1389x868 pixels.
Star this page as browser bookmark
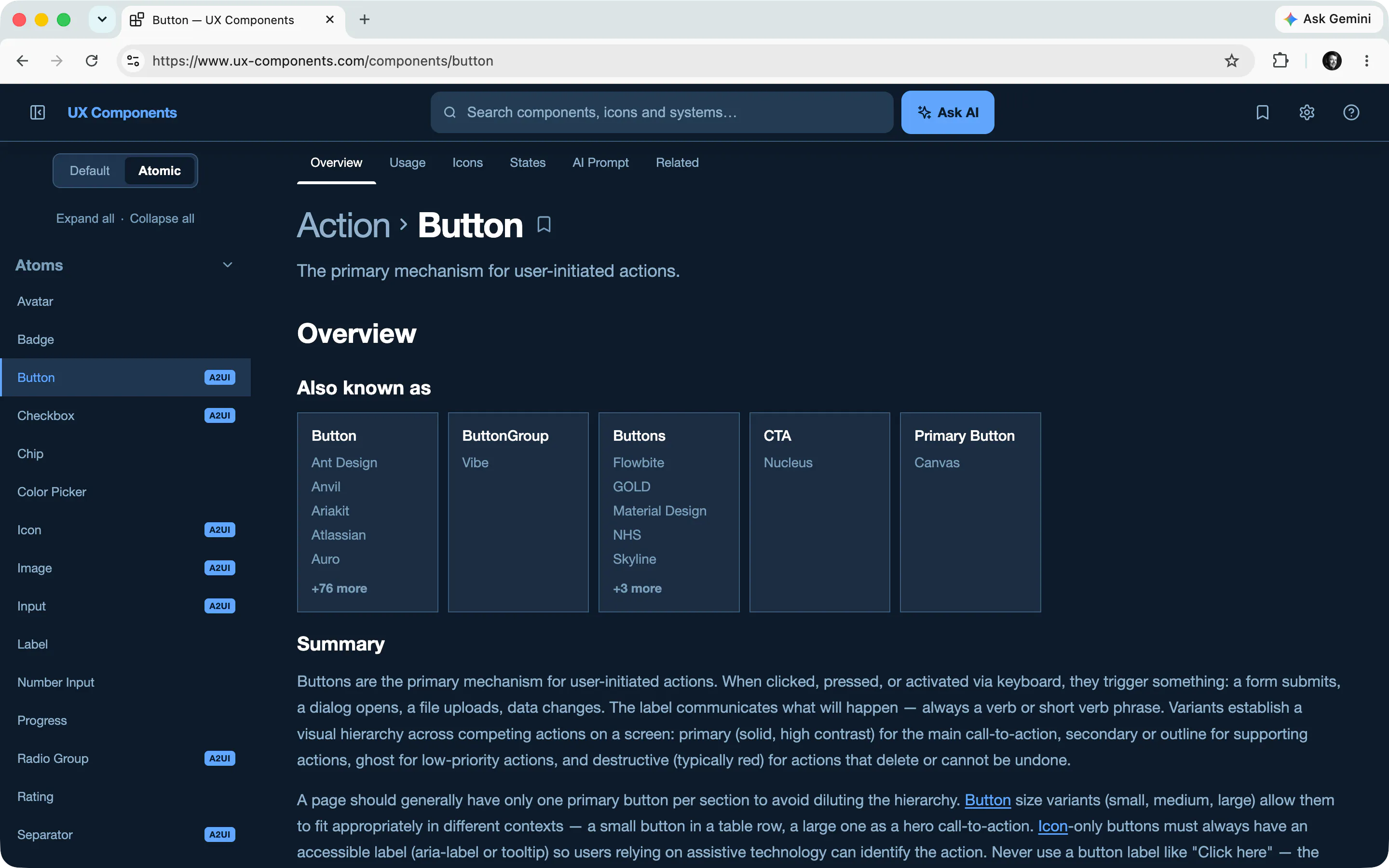1232,61
